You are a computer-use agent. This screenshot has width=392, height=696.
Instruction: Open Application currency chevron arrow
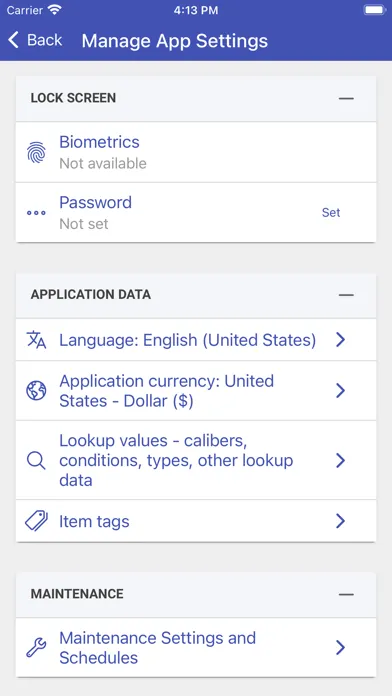click(341, 391)
